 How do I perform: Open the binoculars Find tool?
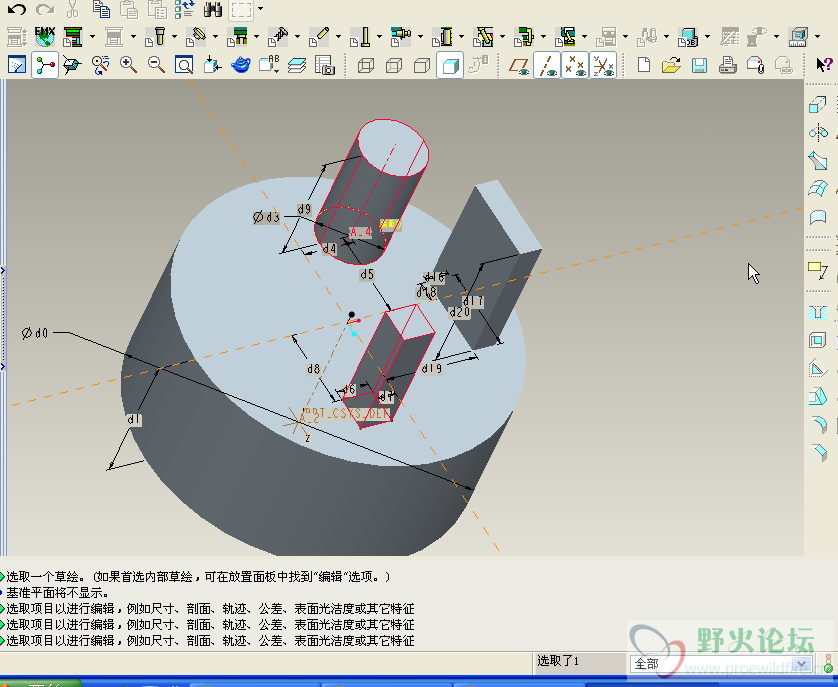pos(213,9)
